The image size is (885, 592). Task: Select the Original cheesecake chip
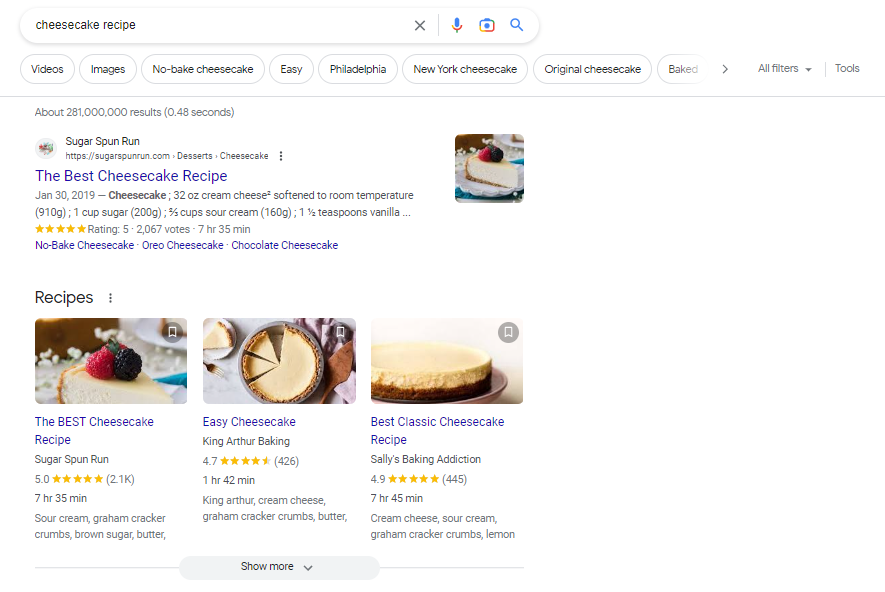click(593, 69)
